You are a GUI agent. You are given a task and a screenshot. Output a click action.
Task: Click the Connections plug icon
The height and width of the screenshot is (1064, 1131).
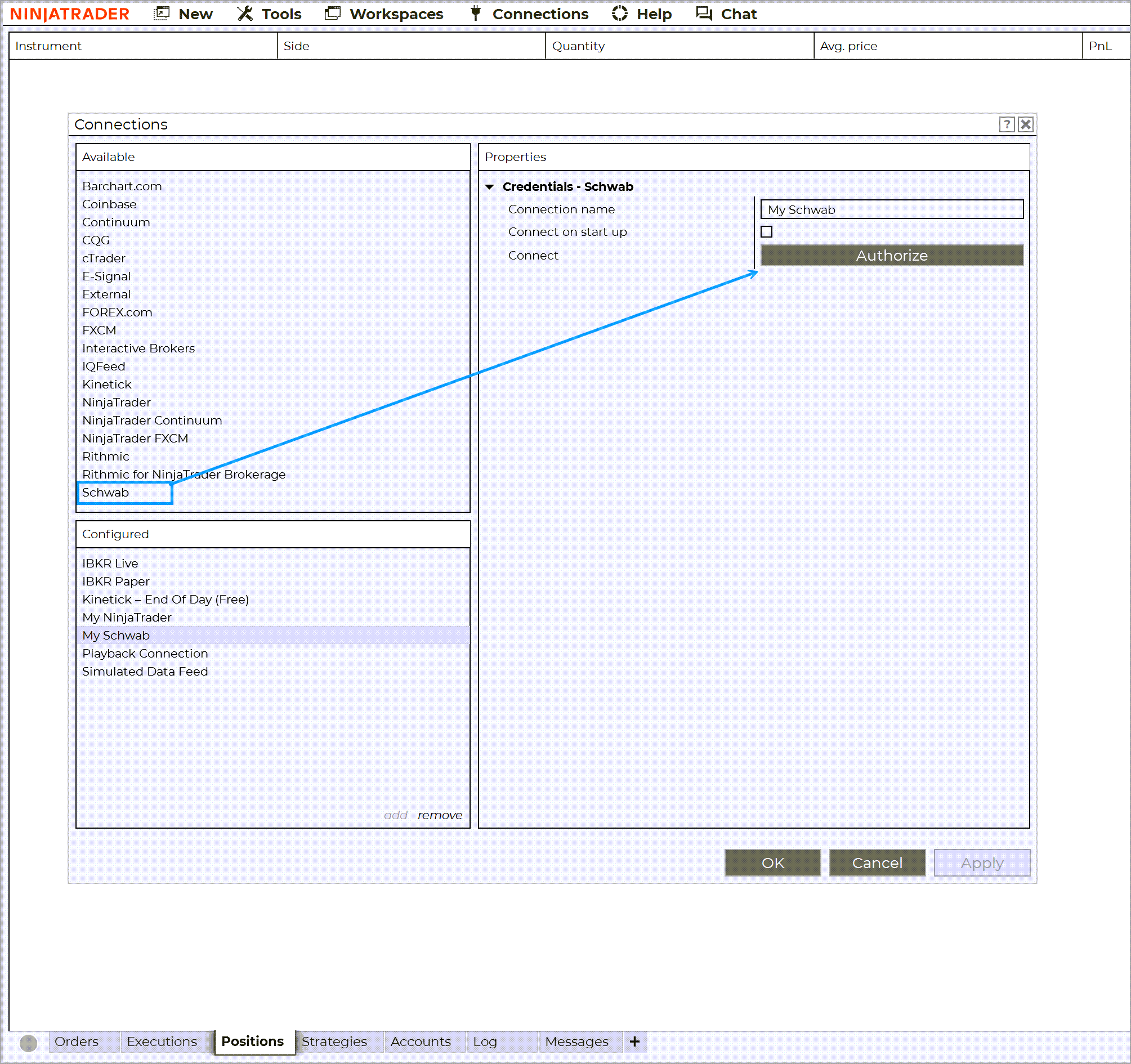476,14
